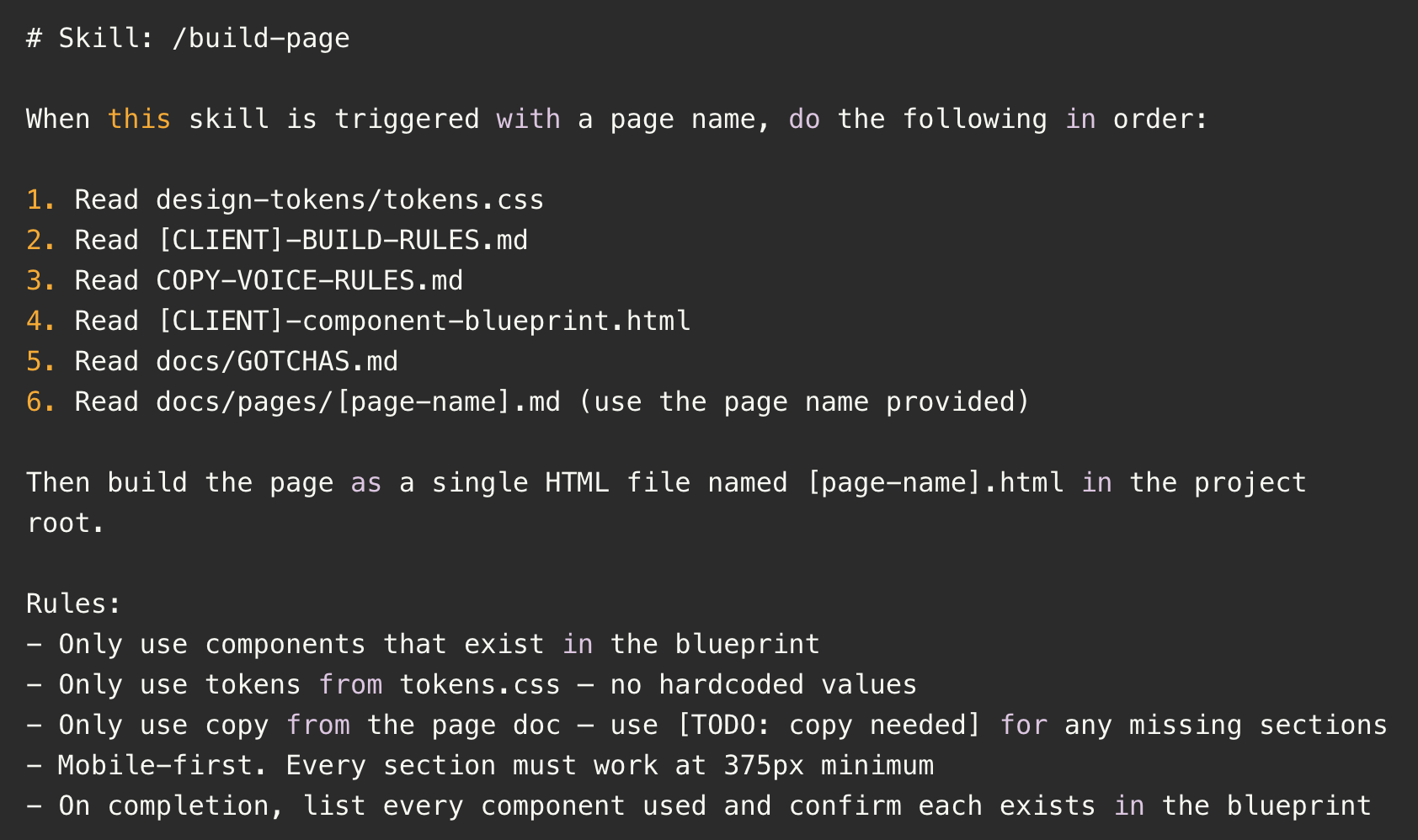Viewport: 1418px width, 840px height.
Task: Click the purple word 'with' in the intro
Action: pos(528,119)
